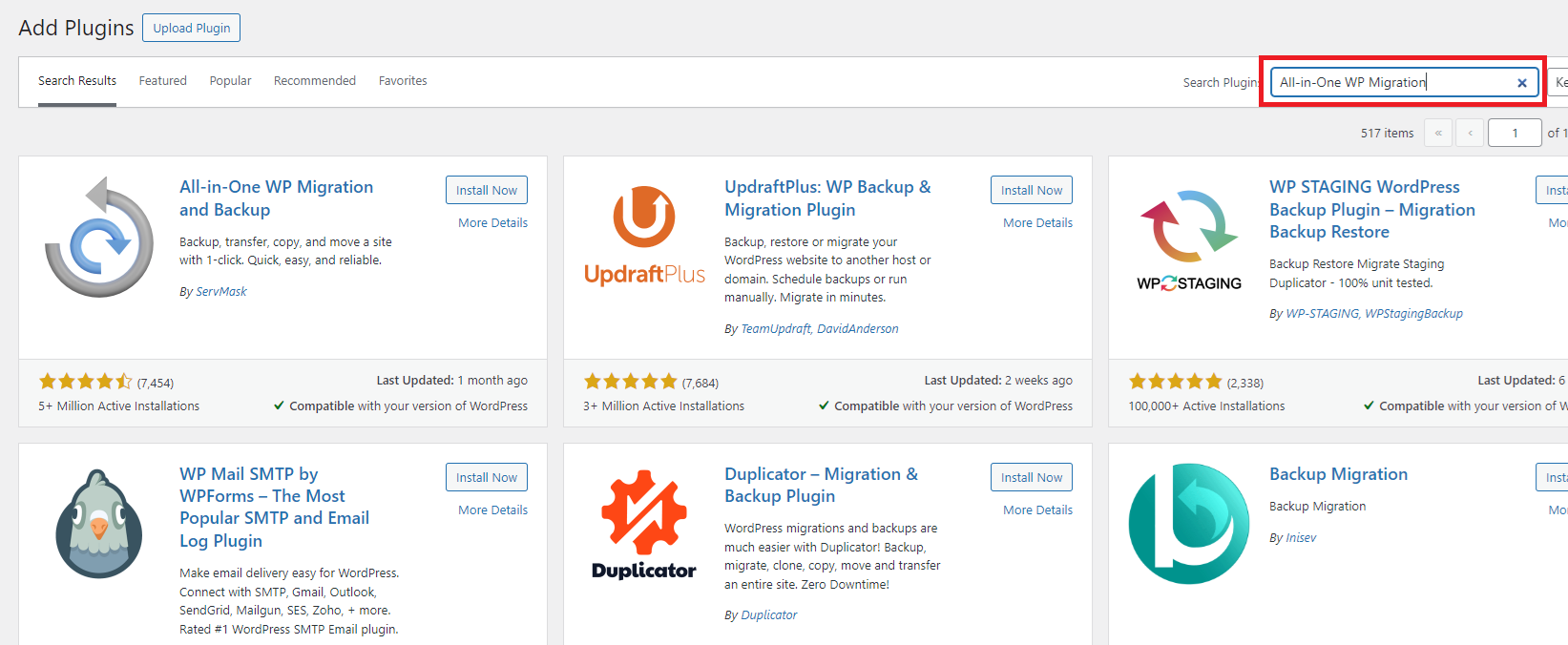Install Duplicator – Migration & Backup Plugin
The image size is (1568, 645).
point(1032,477)
